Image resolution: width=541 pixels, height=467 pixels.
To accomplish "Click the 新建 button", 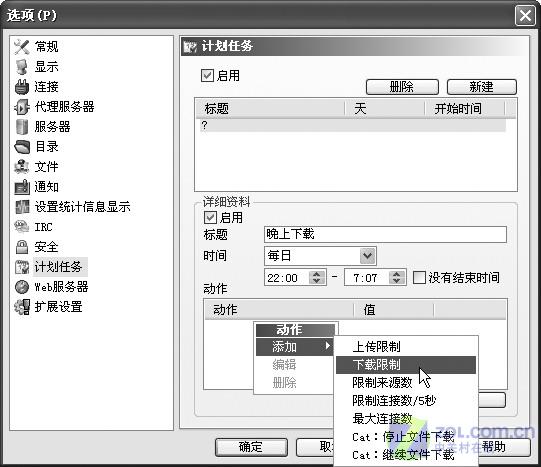I will [x=482, y=87].
